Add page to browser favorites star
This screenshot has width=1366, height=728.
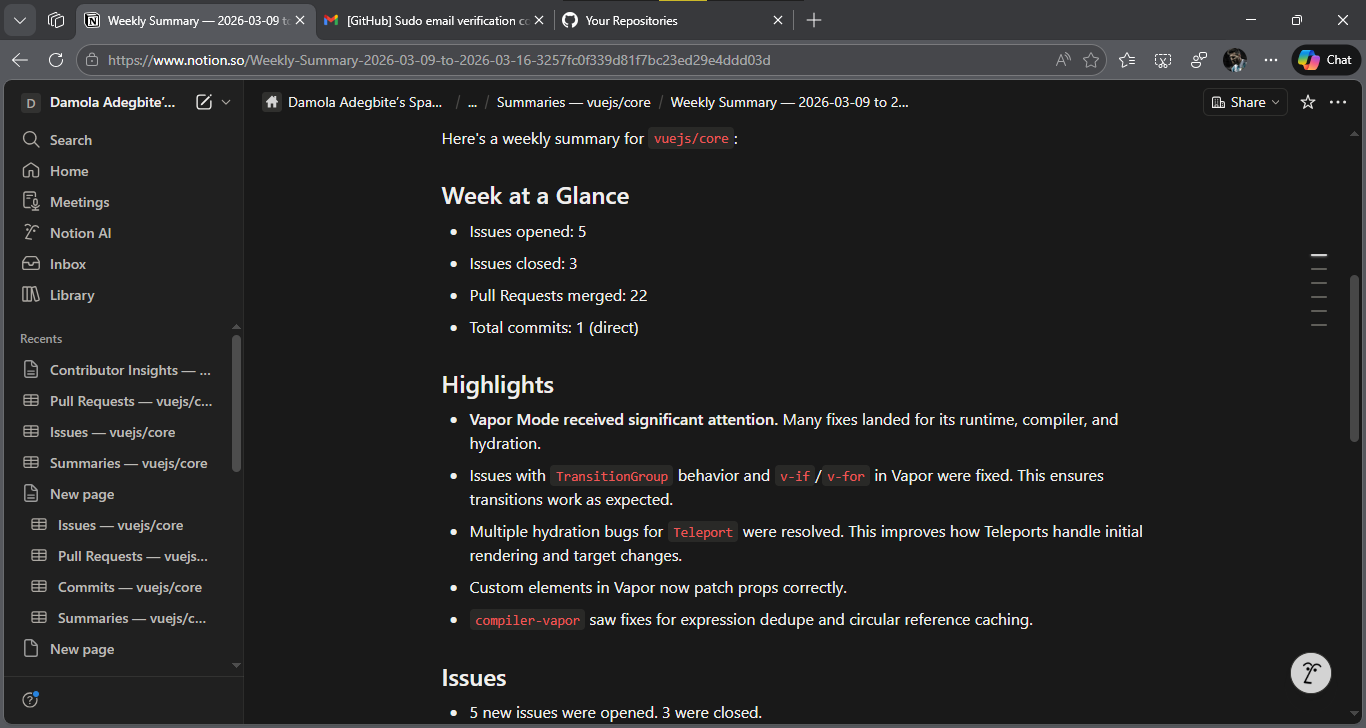pyautogui.click(x=1091, y=60)
